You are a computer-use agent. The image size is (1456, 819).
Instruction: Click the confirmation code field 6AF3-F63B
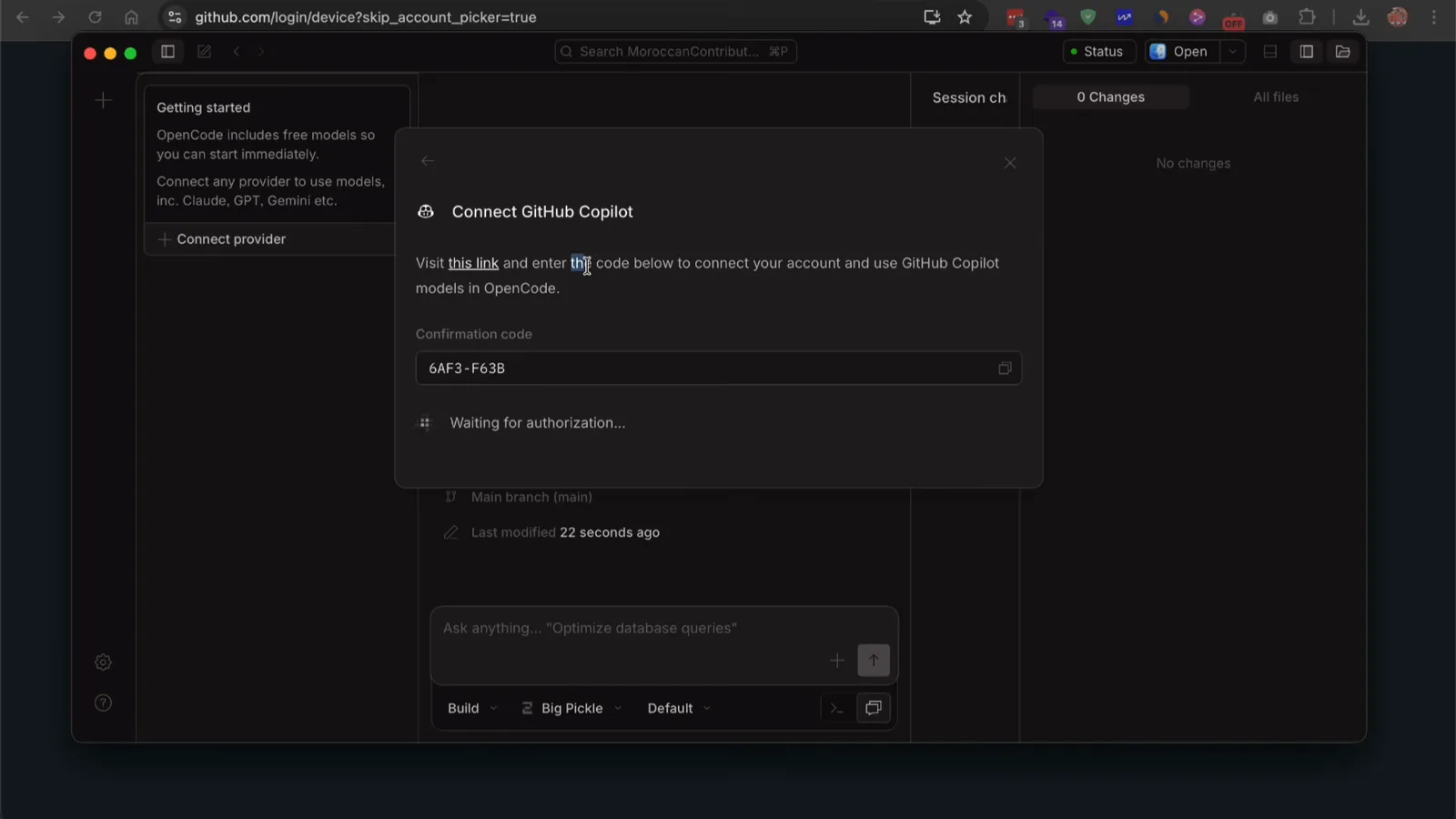click(x=719, y=369)
